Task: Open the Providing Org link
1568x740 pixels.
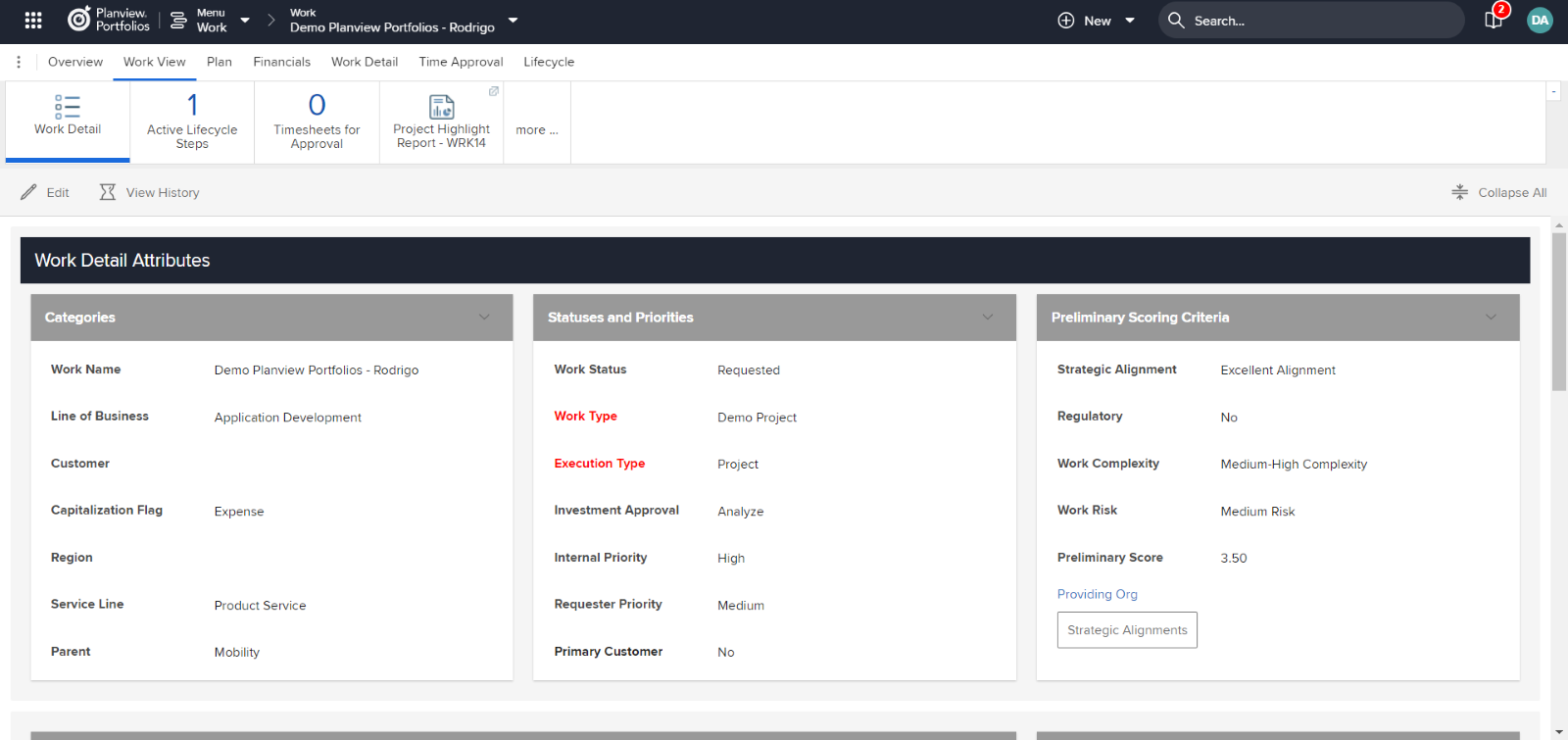Action: pos(1098,594)
